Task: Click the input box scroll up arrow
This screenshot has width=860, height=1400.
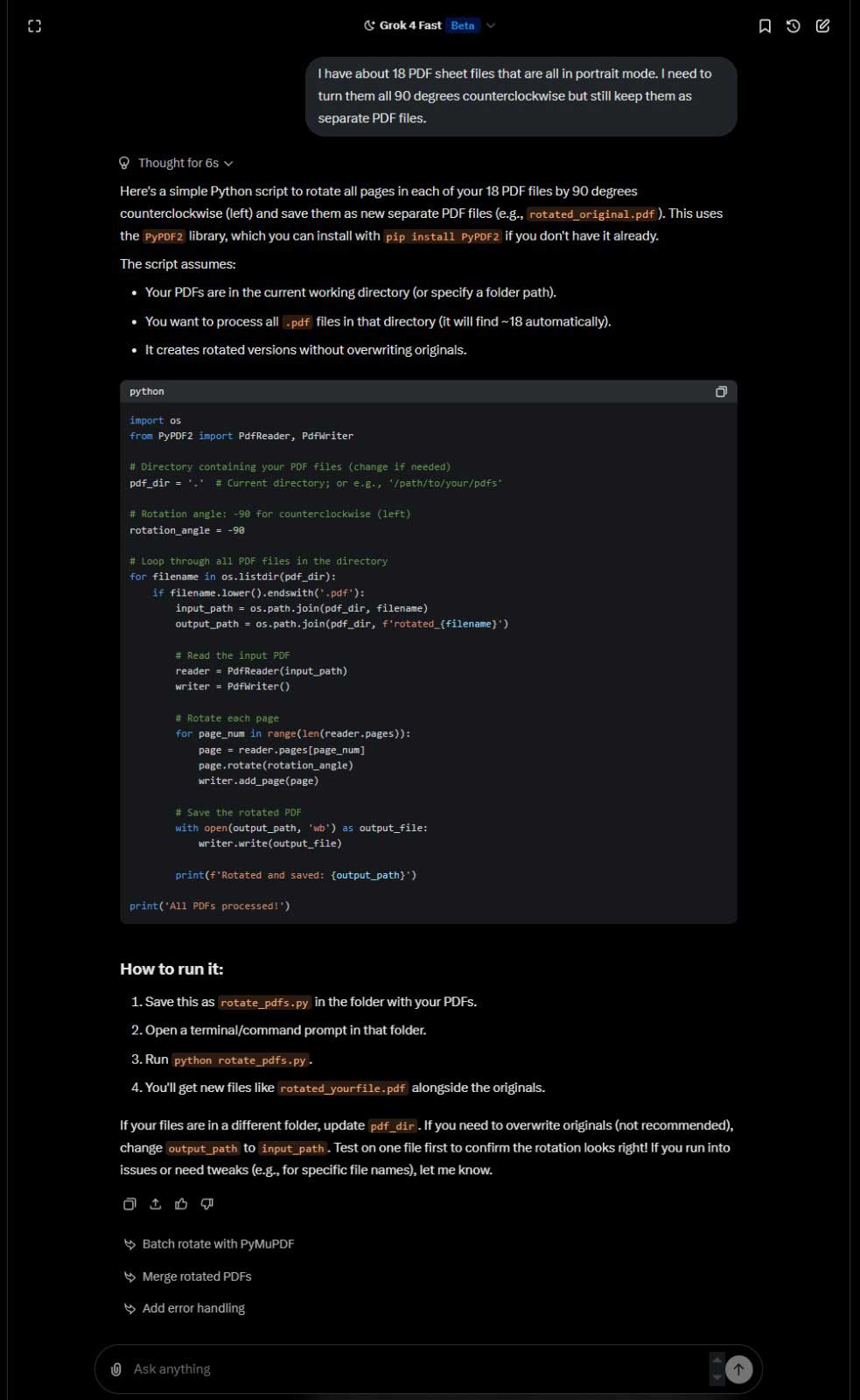Action: click(x=717, y=1361)
